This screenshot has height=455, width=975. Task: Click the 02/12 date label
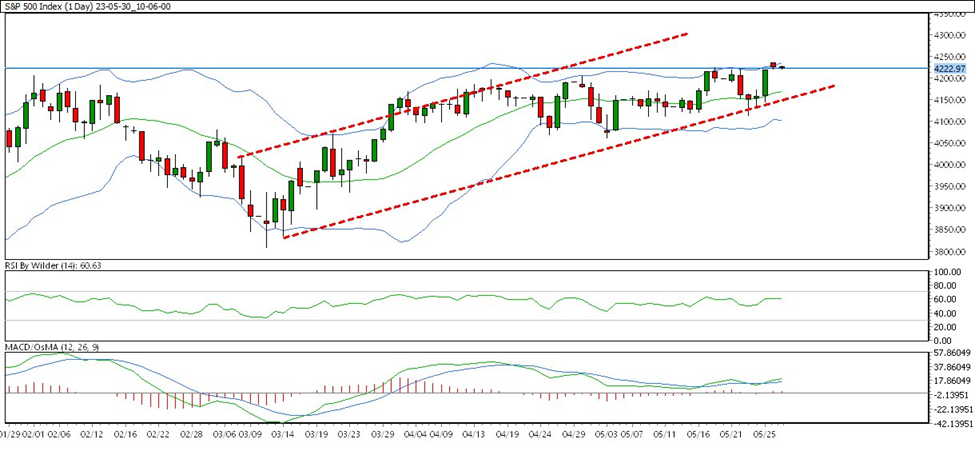click(91, 435)
